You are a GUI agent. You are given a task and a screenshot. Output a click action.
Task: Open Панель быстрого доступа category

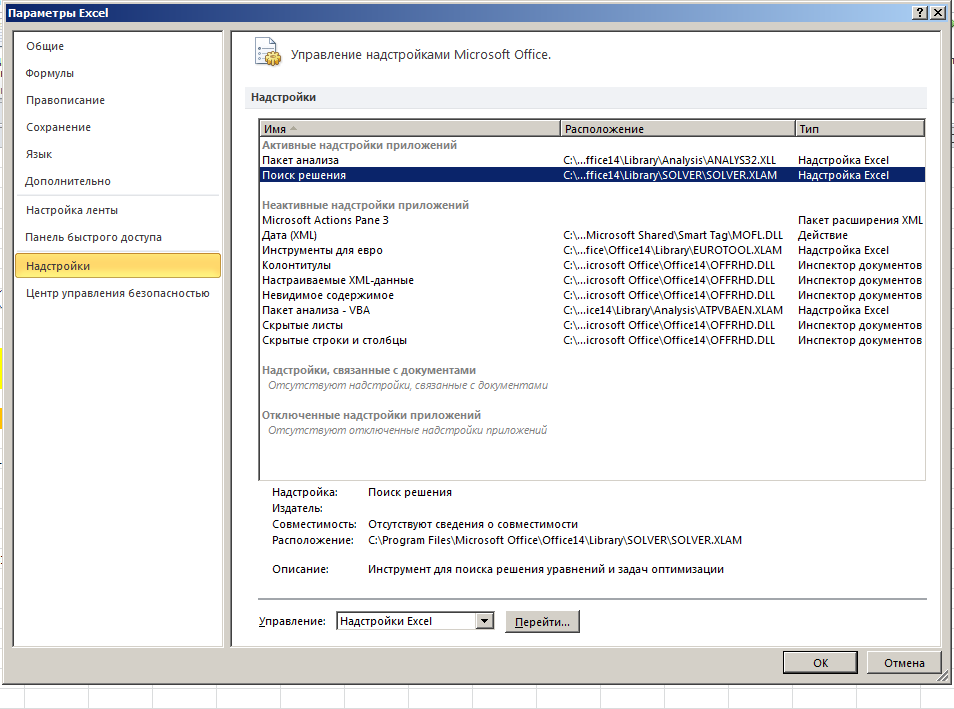(94, 237)
